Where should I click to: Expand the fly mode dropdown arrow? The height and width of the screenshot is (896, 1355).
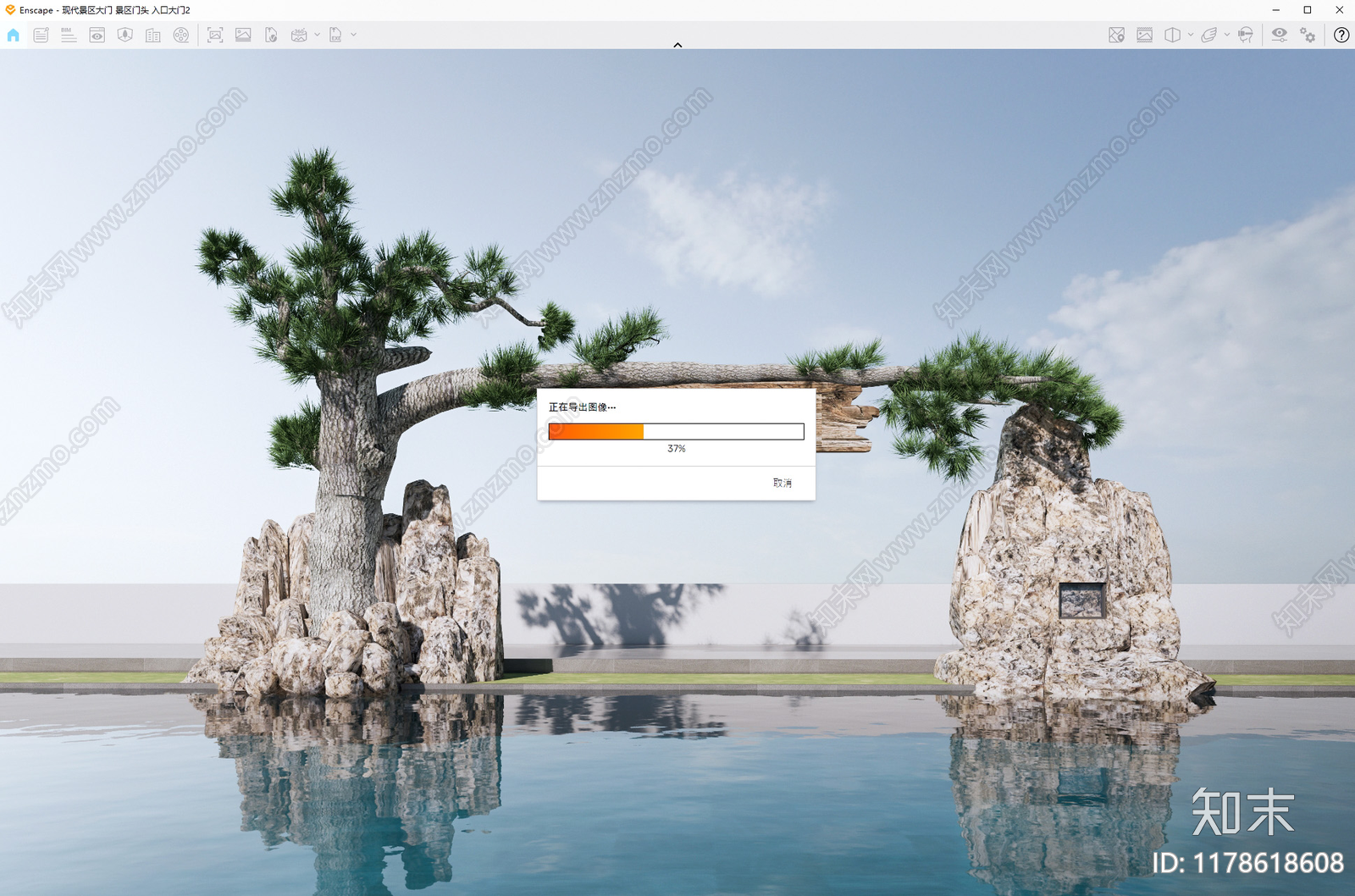(x=1227, y=35)
